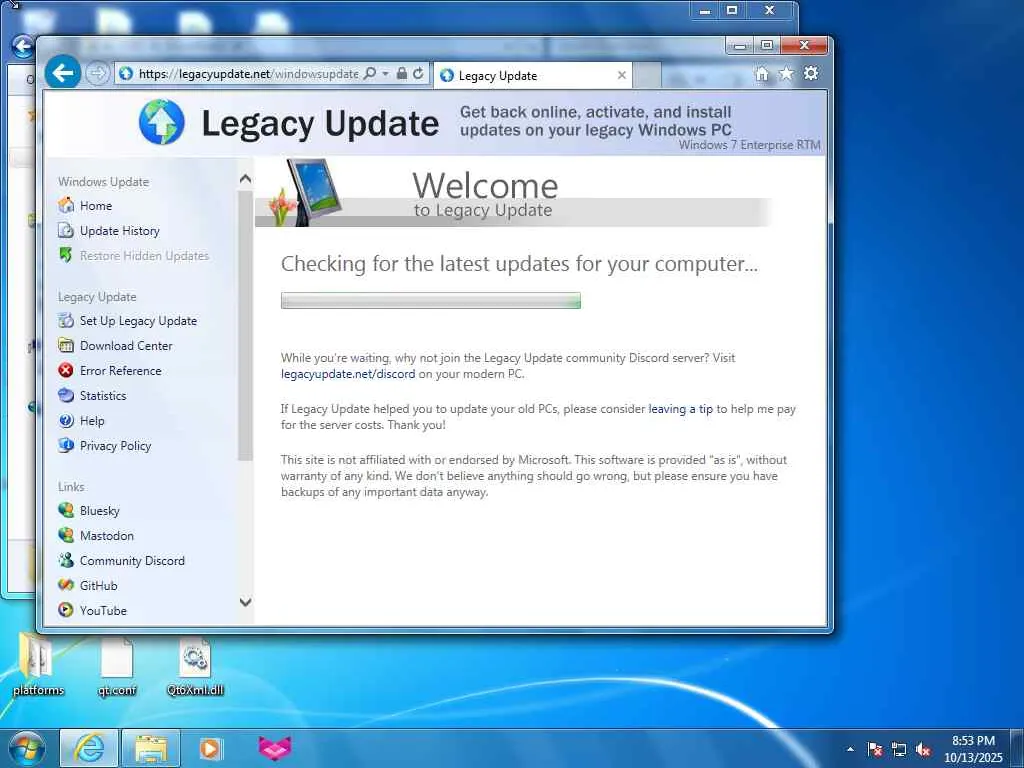Click the YouTube play icon in Links

click(x=66, y=610)
